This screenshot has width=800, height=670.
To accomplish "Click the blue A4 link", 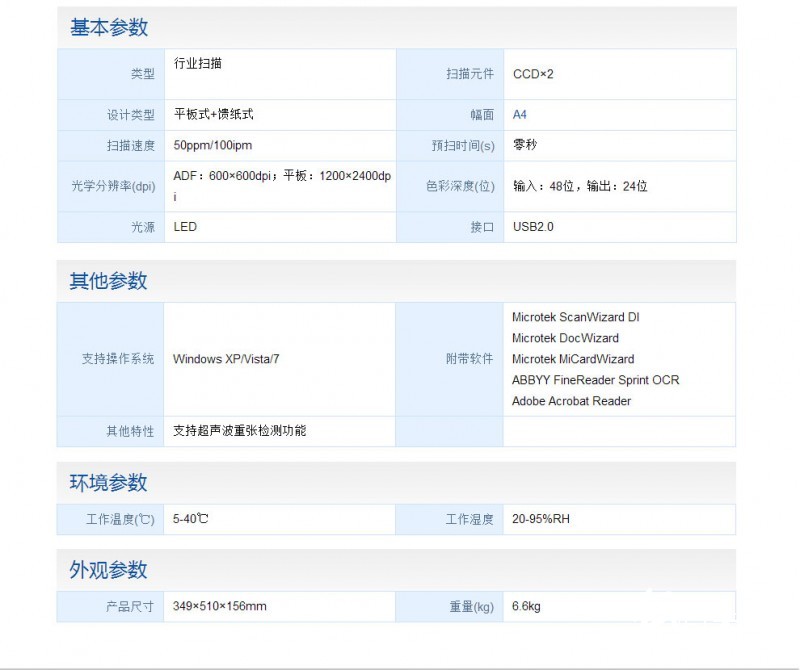I will (x=520, y=115).
